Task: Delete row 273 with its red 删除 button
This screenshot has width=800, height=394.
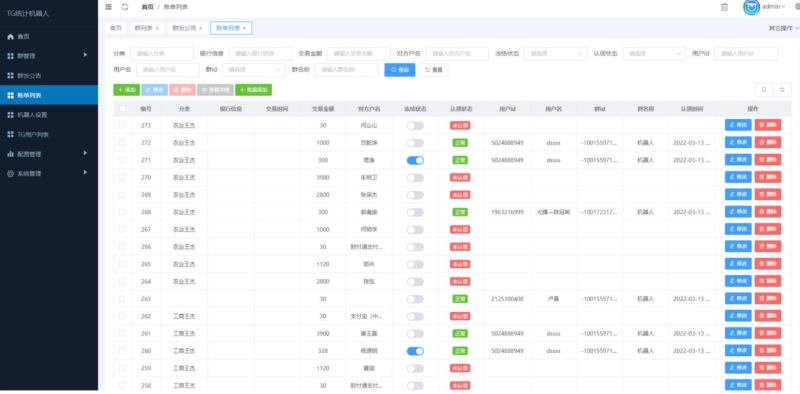Action: pos(767,125)
